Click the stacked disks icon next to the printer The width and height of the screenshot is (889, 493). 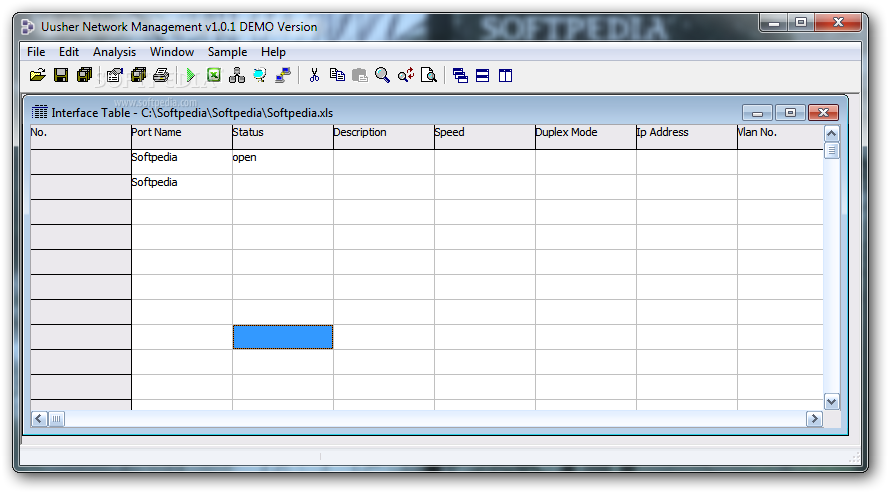coord(138,75)
